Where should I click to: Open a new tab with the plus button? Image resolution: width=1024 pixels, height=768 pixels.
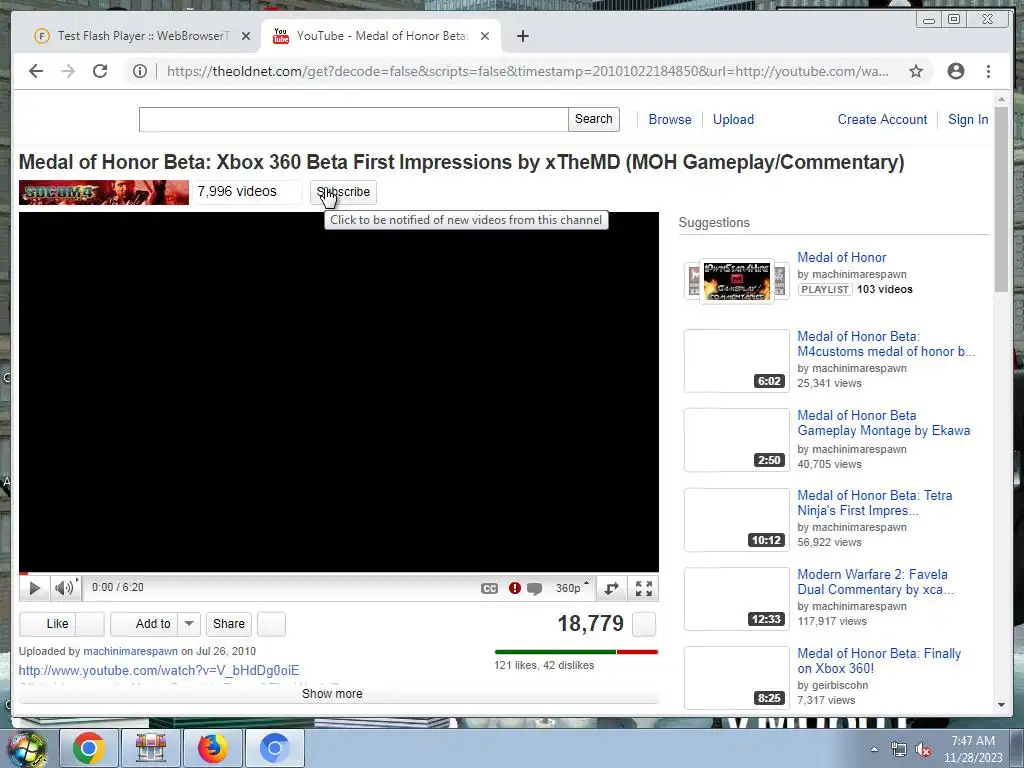pos(522,36)
